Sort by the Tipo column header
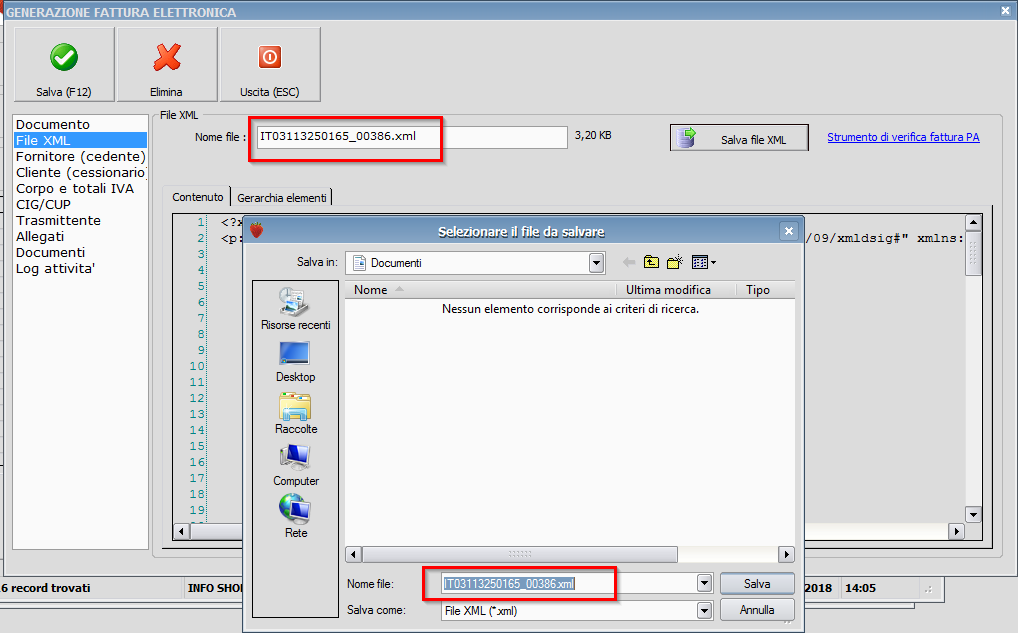 pos(765,290)
